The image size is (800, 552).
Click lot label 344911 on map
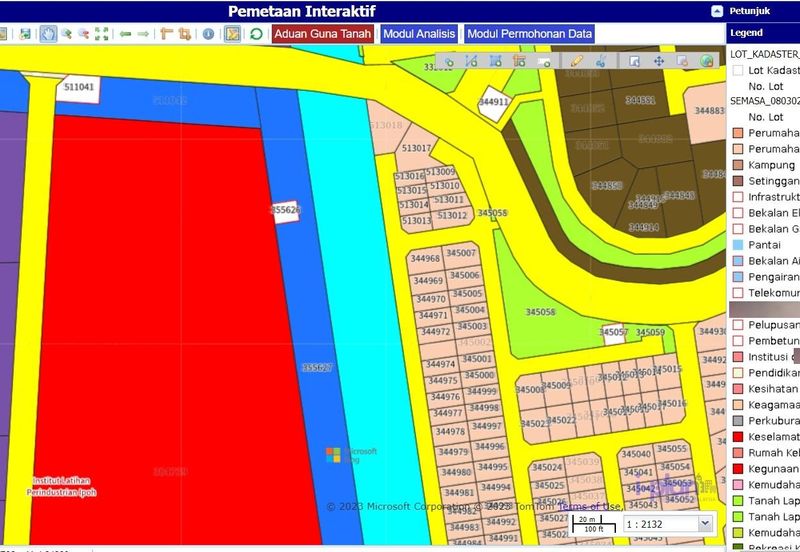493,102
